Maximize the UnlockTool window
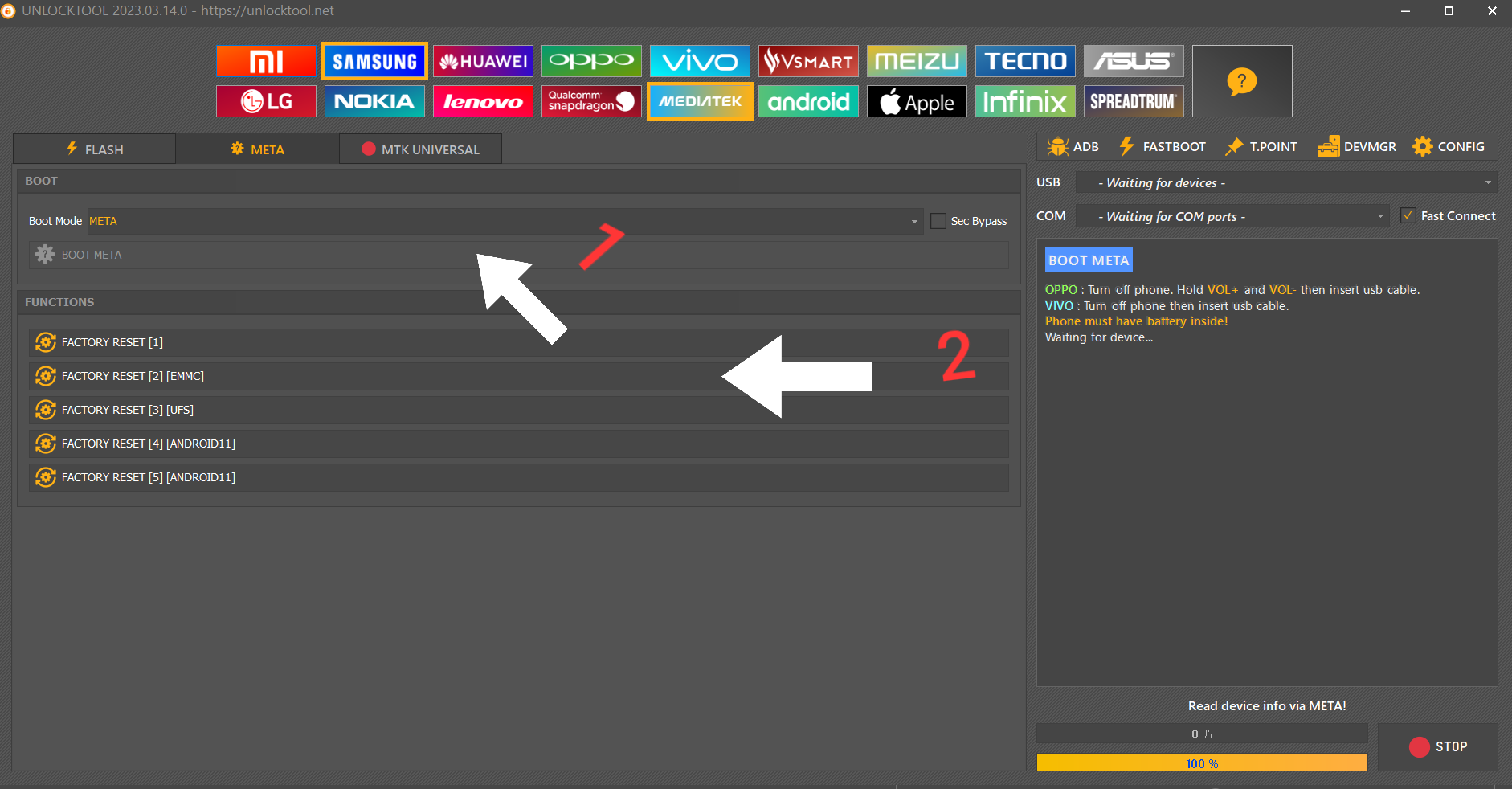The width and height of the screenshot is (1512, 789). [x=1449, y=11]
